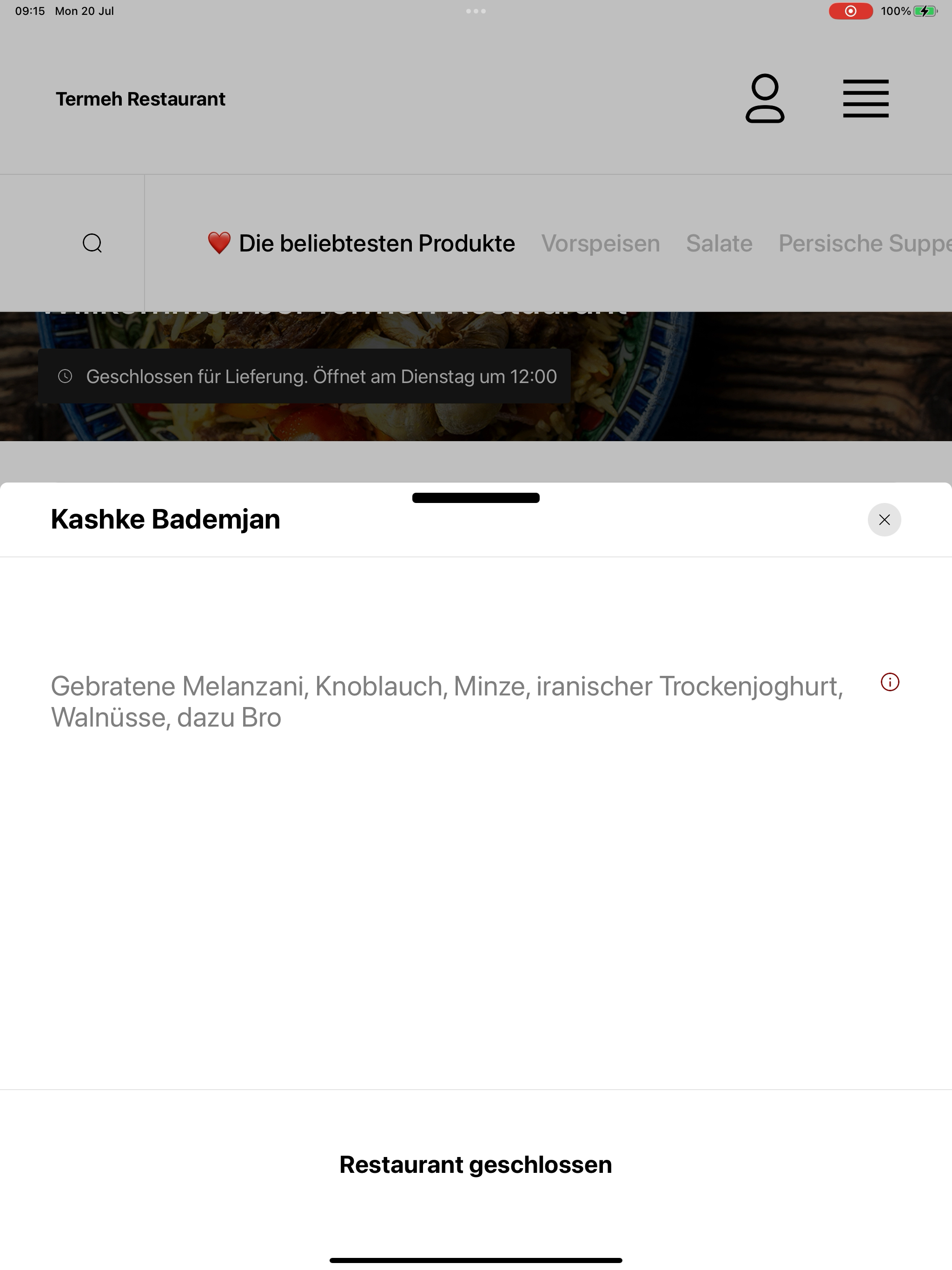Tap the Kashke Bademjan title
This screenshot has width=952, height=1270.
(x=165, y=519)
